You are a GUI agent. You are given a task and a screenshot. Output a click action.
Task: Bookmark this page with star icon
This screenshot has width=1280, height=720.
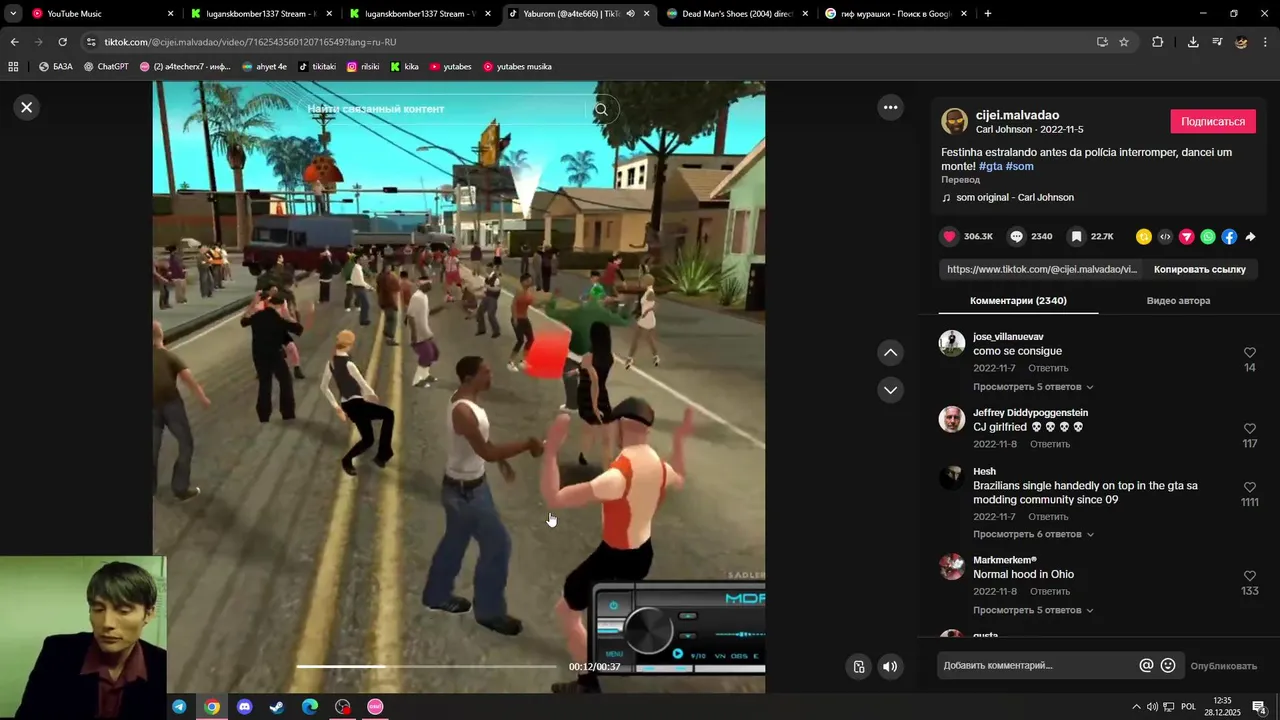click(1124, 42)
